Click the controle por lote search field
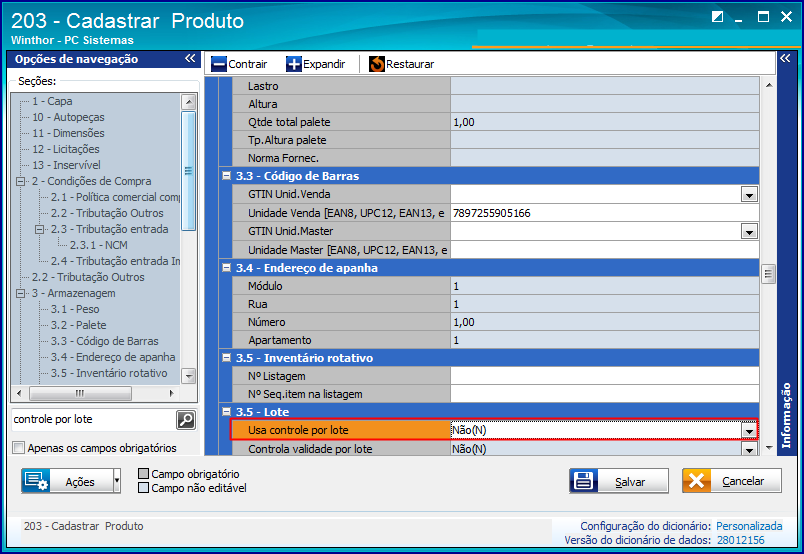 93,420
